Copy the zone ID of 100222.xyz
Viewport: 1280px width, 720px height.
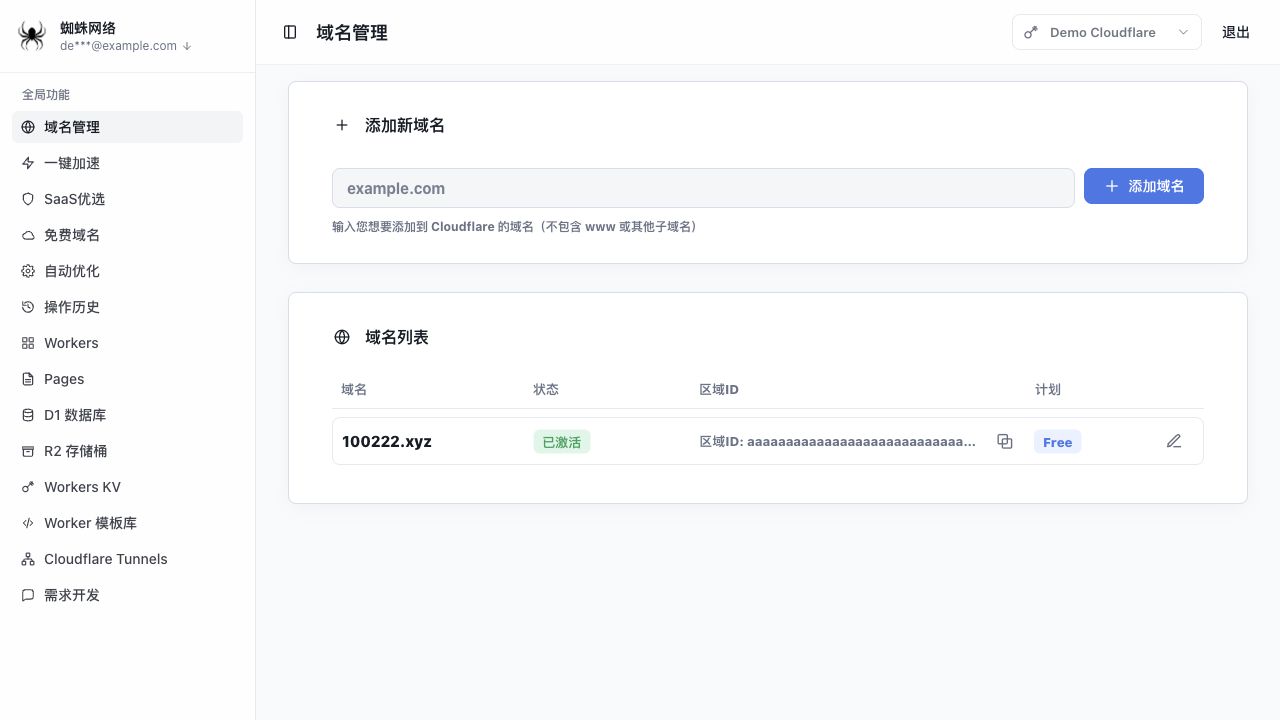pos(1005,441)
